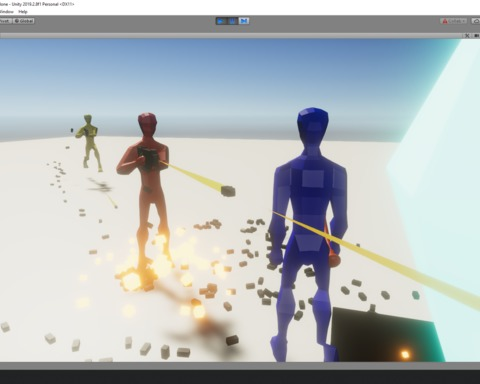The height and width of the screenshot is (384, 480).
Task: Click the Play button
Action: click(221, 21)
